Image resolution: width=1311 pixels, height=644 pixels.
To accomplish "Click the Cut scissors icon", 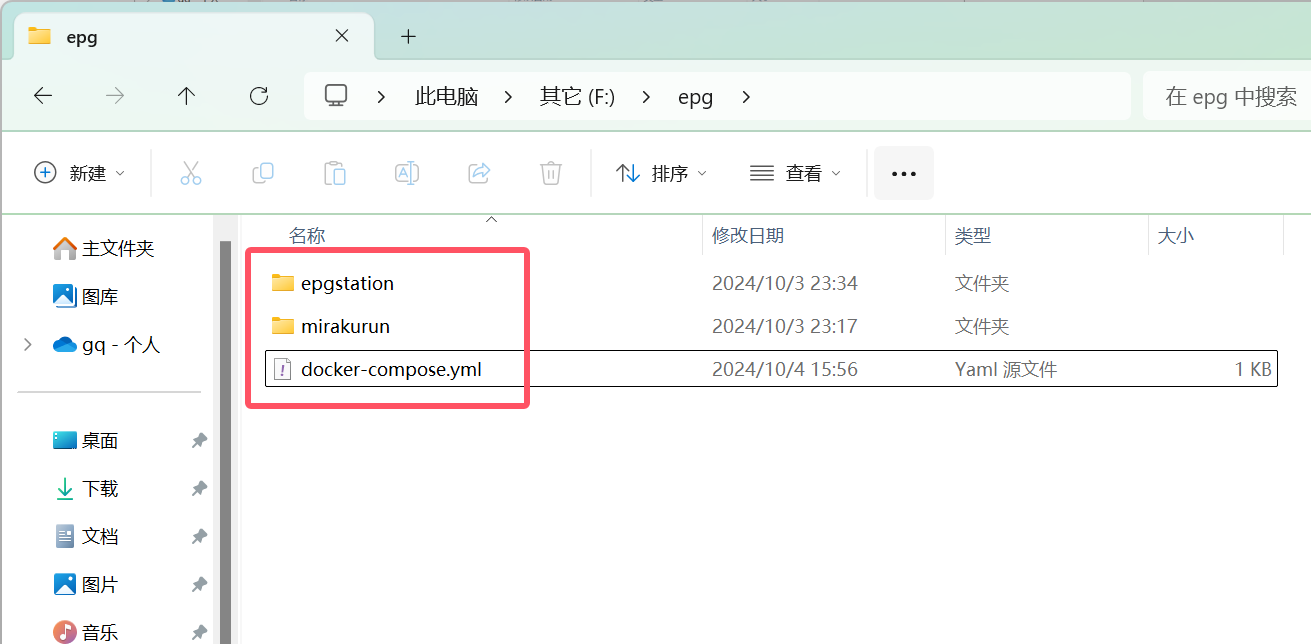I will point(191,173).
